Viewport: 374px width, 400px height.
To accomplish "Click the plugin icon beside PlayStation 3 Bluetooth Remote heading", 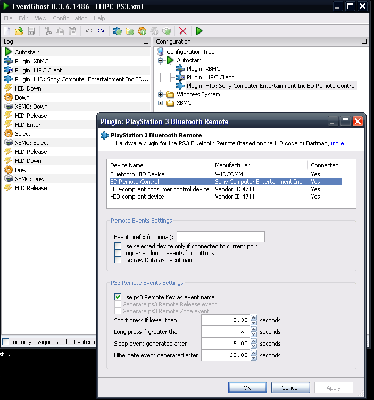I will 105,135.
